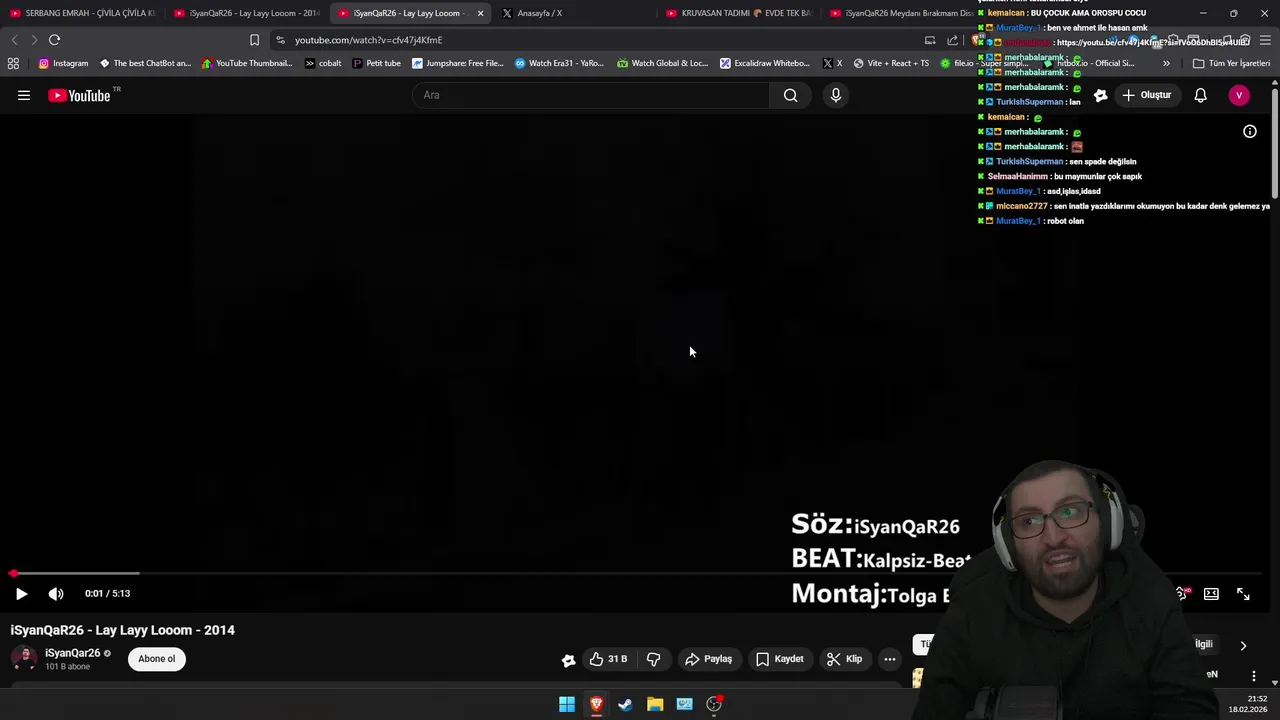Like the video (31 B)

[608, 659]
